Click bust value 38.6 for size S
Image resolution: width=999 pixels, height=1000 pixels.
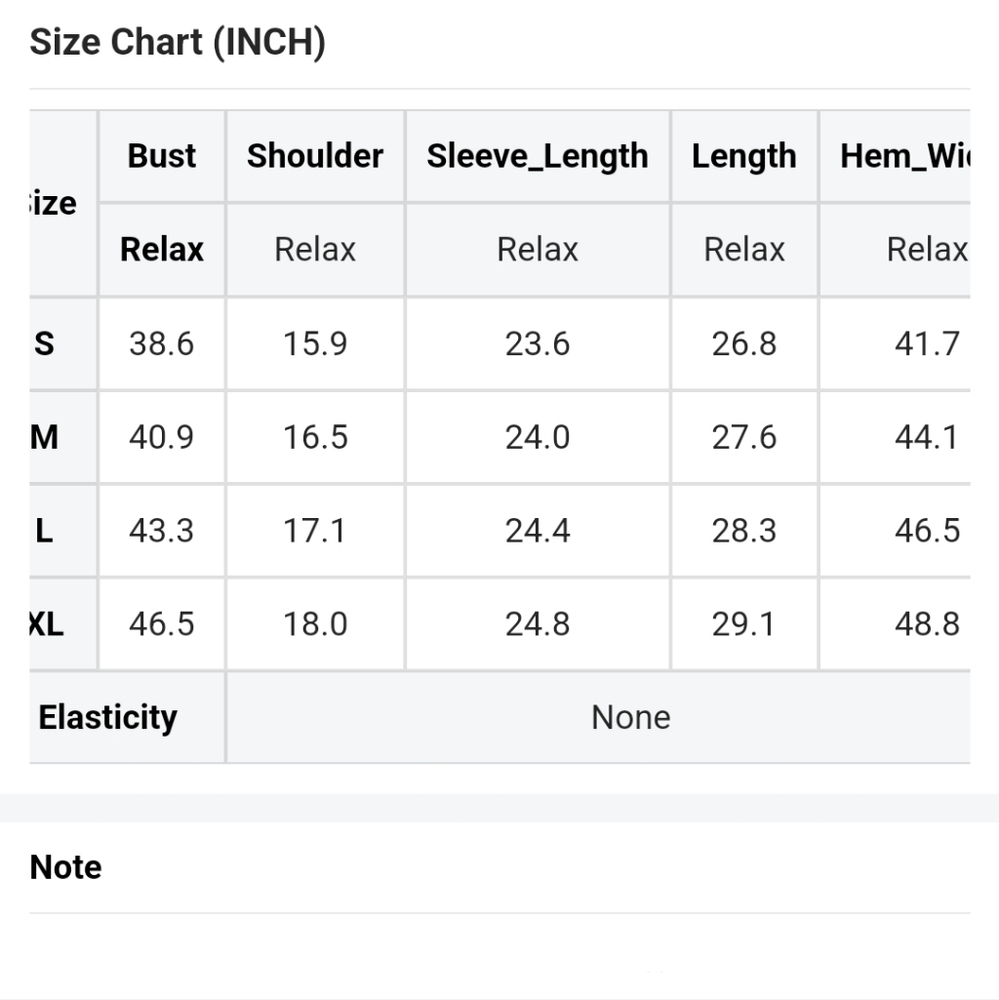[162, 344]
